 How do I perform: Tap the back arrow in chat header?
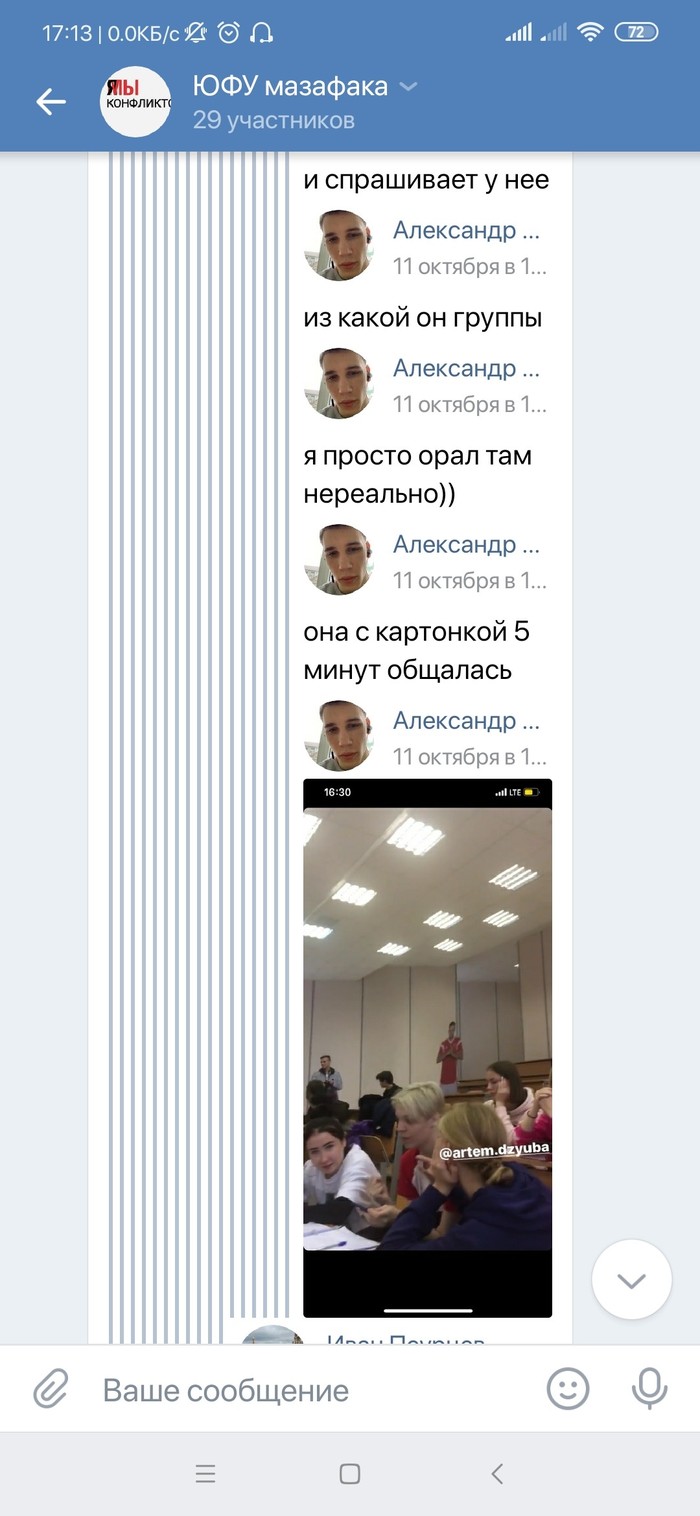coord(50,101)
